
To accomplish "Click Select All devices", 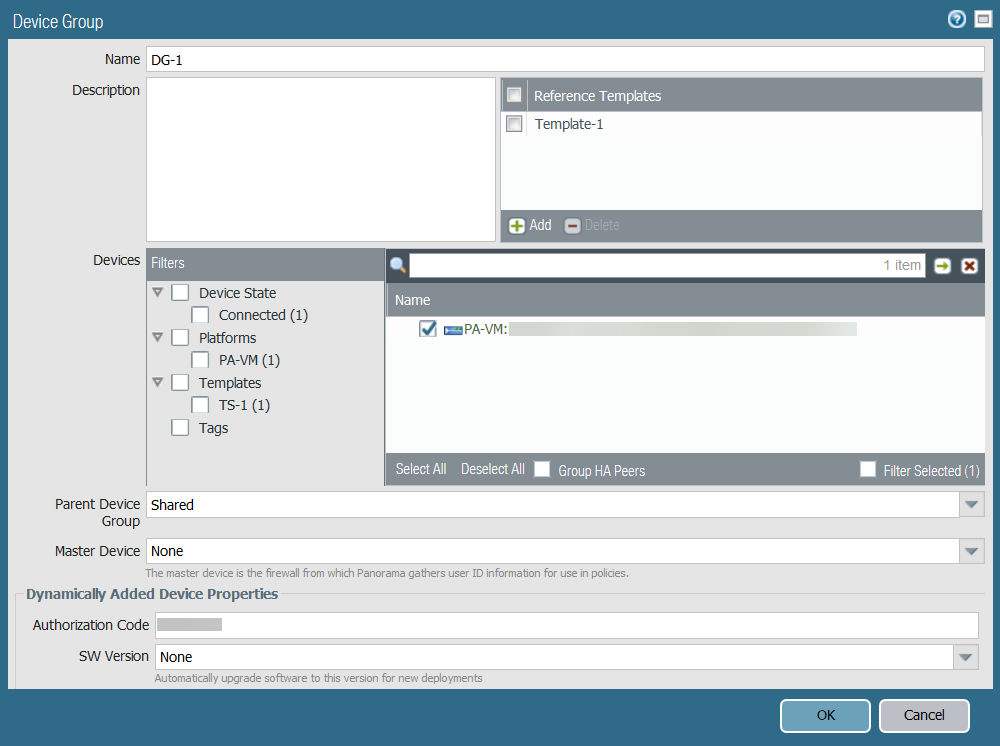I will [421, 469].
